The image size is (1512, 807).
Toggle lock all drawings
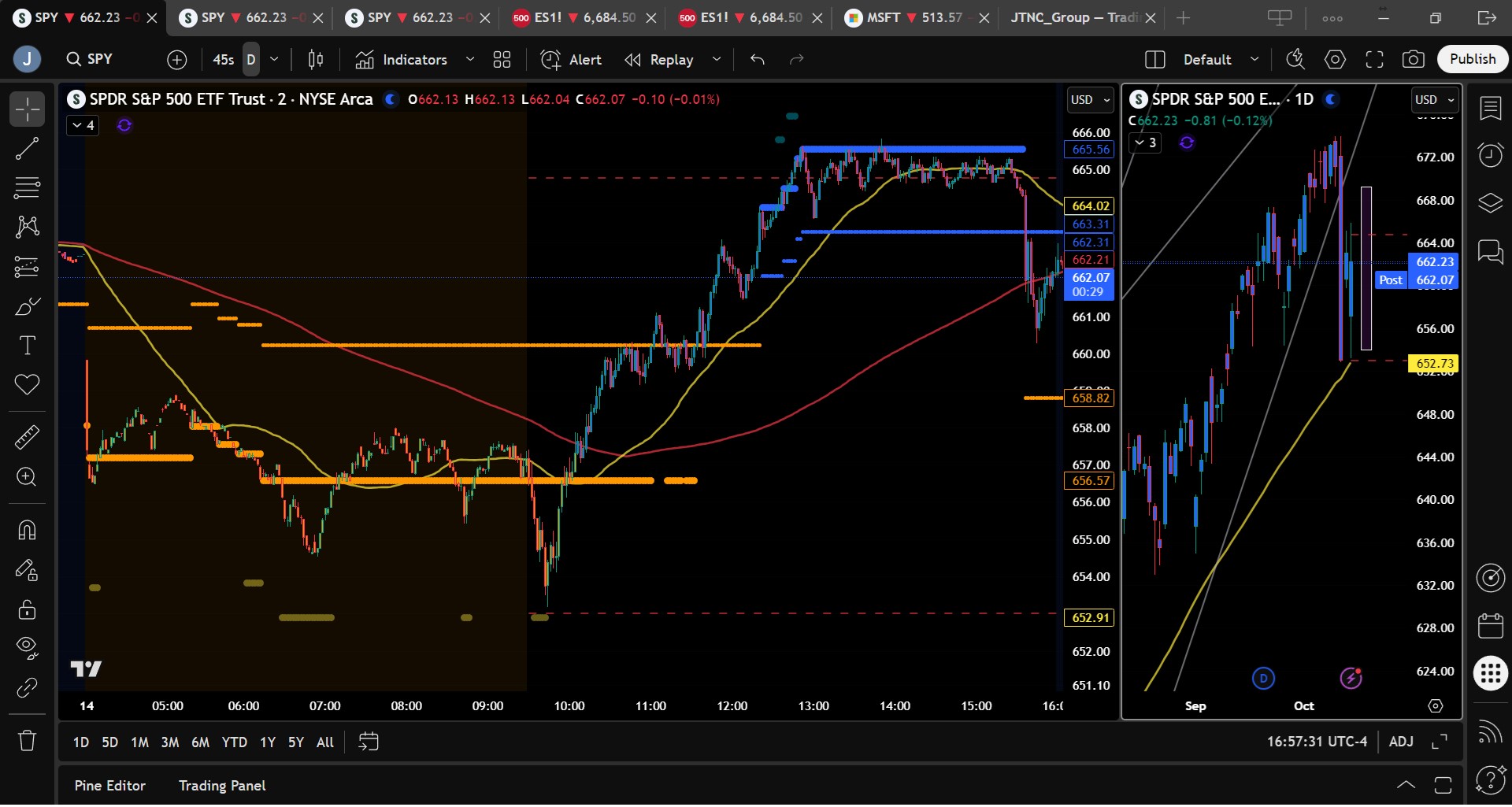pyautogui.click(x=27, y=609)
